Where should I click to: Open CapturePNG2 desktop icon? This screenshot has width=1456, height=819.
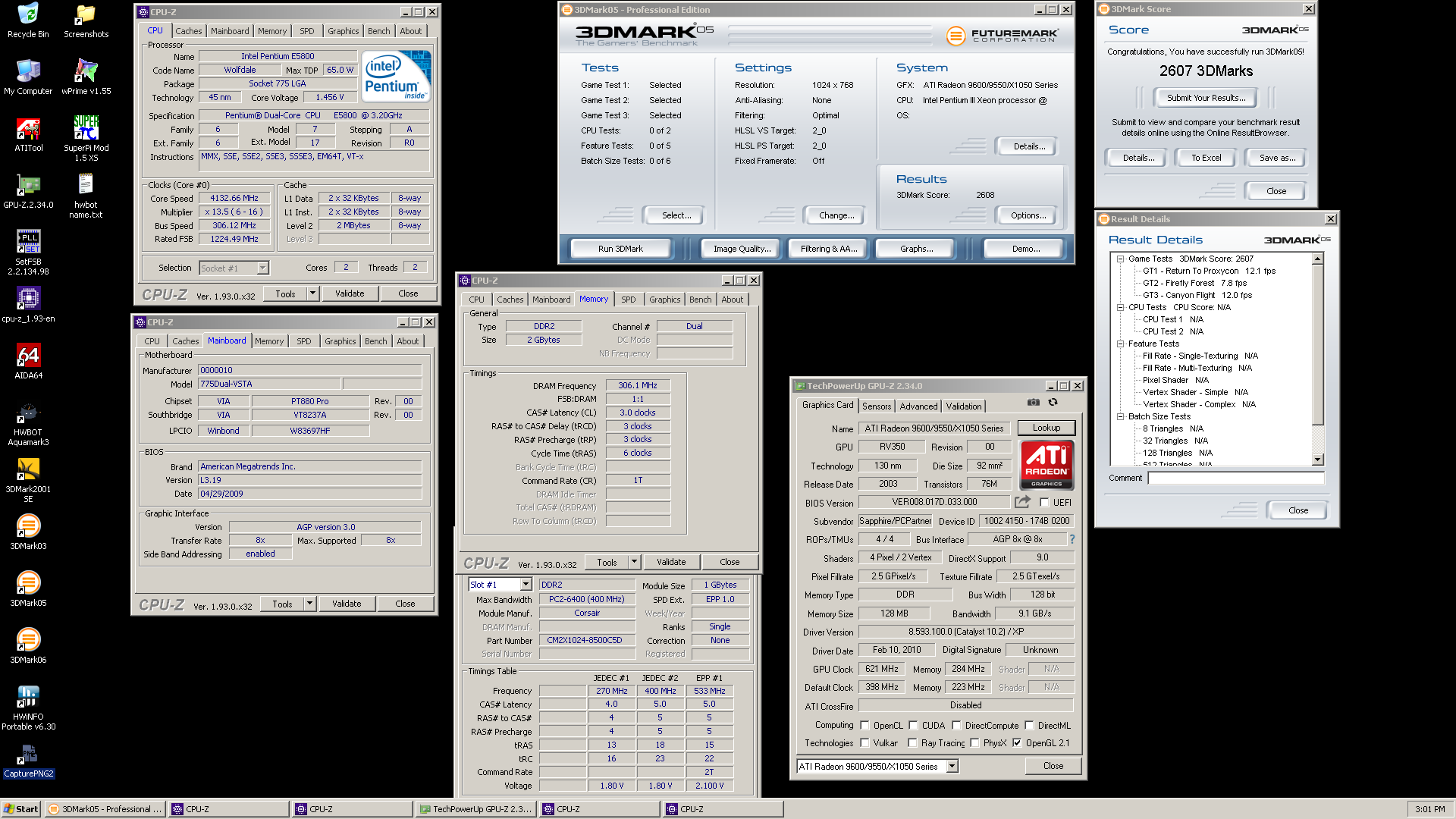click(28, 760)
